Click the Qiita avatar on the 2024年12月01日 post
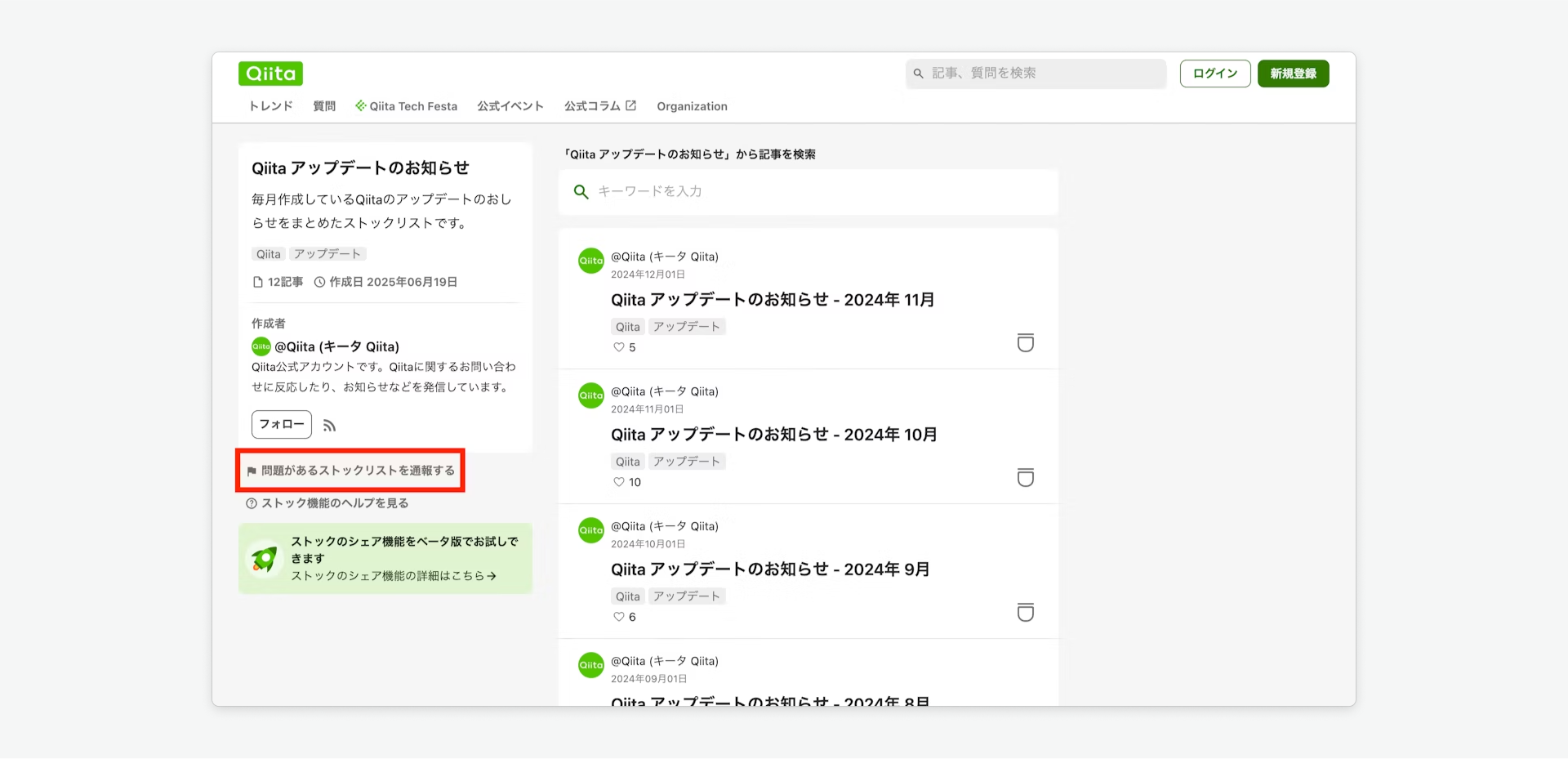Image resolution: width=1568 pixels, height=759 pixels. [591, 261]
